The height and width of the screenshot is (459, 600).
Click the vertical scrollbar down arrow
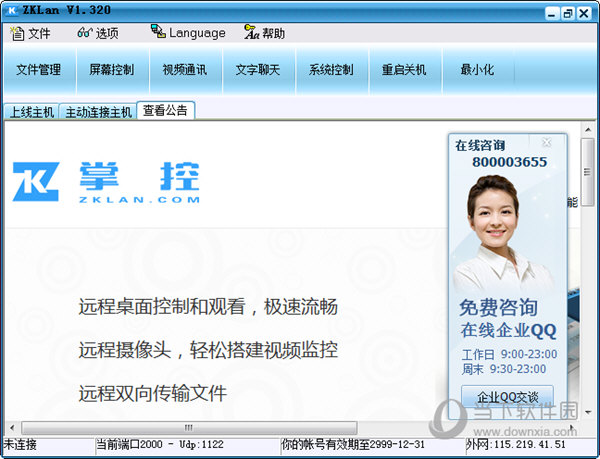[588, 412]
